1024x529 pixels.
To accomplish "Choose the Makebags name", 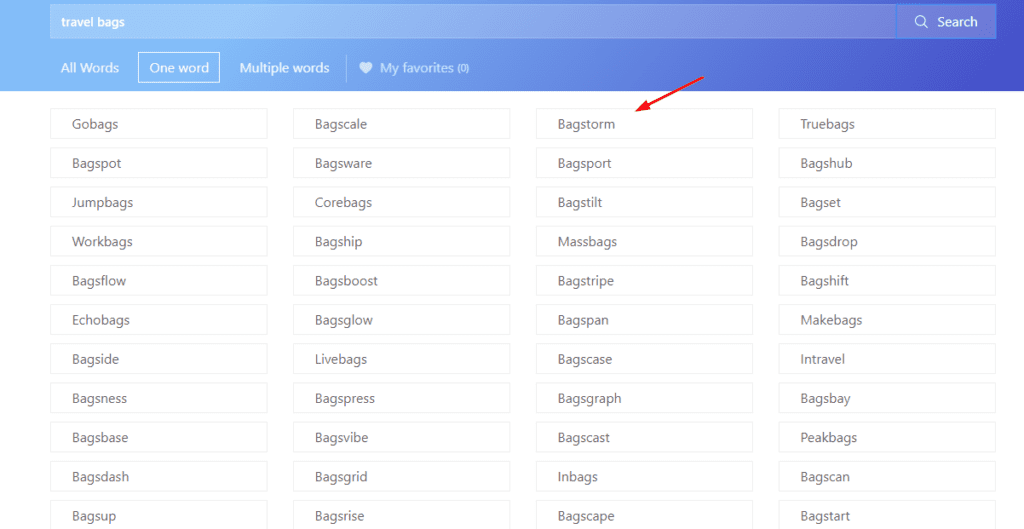I will [888, 319].
